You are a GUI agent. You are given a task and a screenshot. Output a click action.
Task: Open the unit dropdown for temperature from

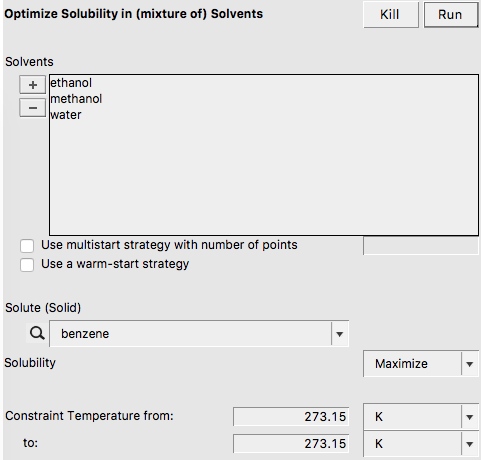(x=421, y=417)
